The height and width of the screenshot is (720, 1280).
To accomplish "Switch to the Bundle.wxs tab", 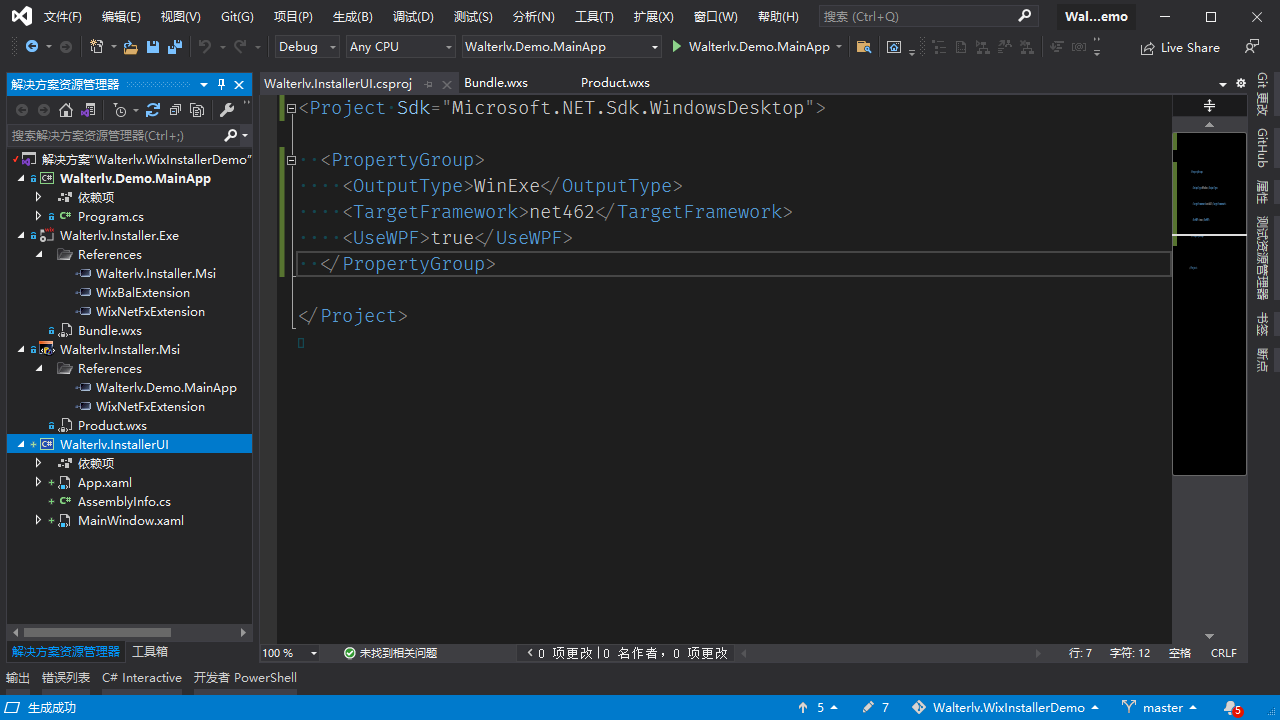I will [496, 83].
